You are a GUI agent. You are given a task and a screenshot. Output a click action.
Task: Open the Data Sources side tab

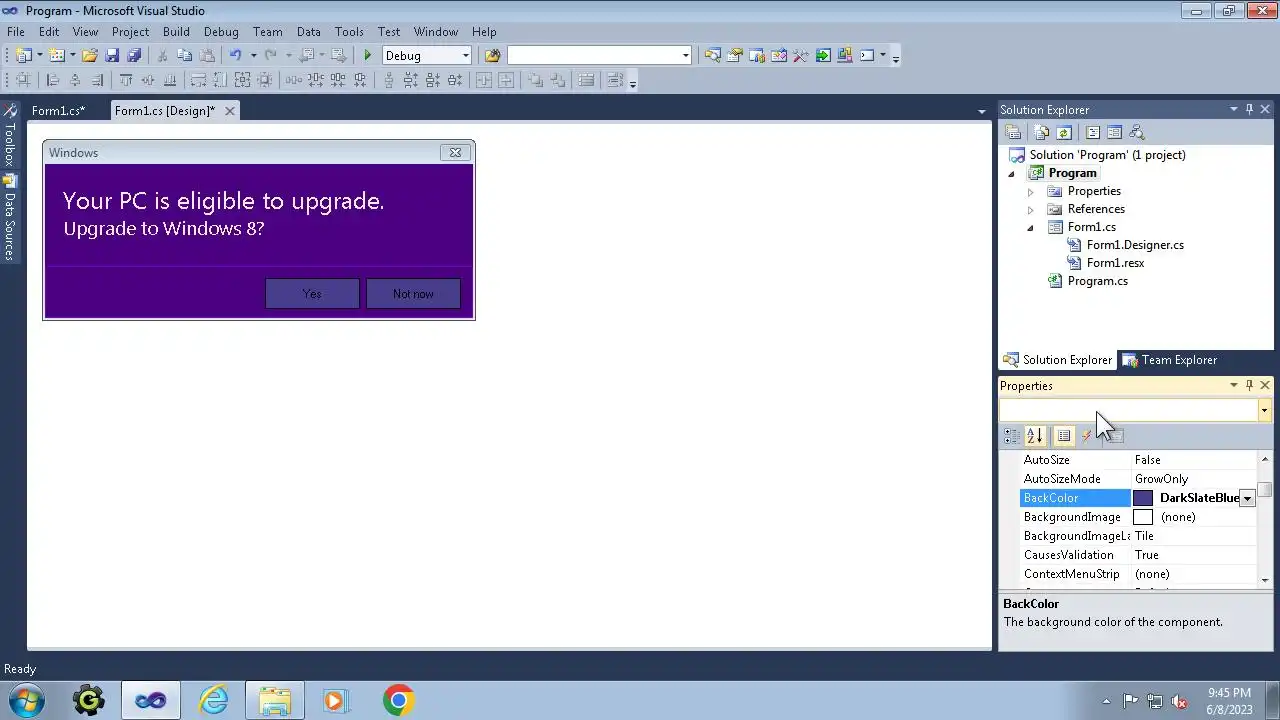point(9,218)
